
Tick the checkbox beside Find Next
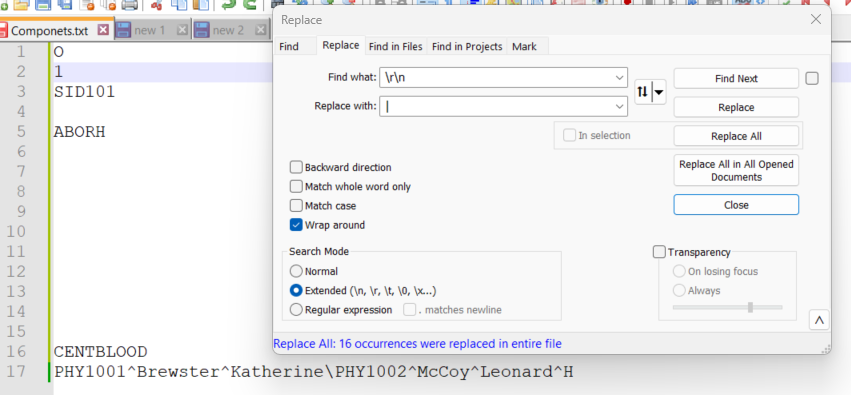(x=812, y=79)
